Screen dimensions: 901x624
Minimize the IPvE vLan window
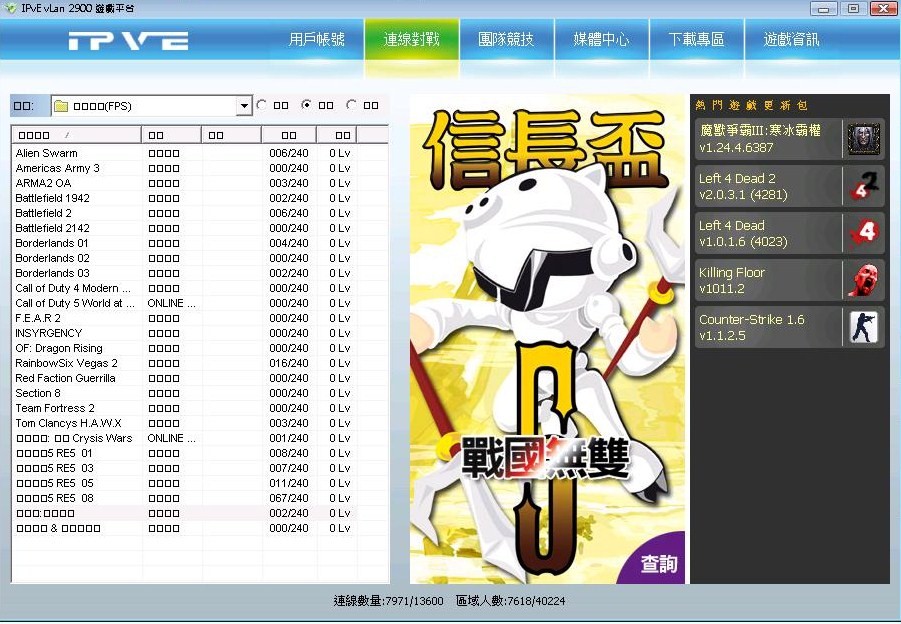[x=823, y=9]
